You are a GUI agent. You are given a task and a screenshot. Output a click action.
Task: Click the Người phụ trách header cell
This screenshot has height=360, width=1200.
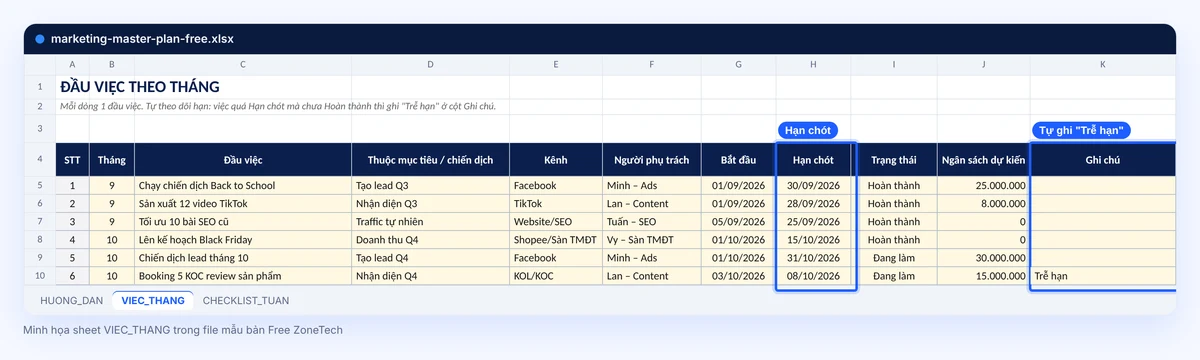coord(651,160)
